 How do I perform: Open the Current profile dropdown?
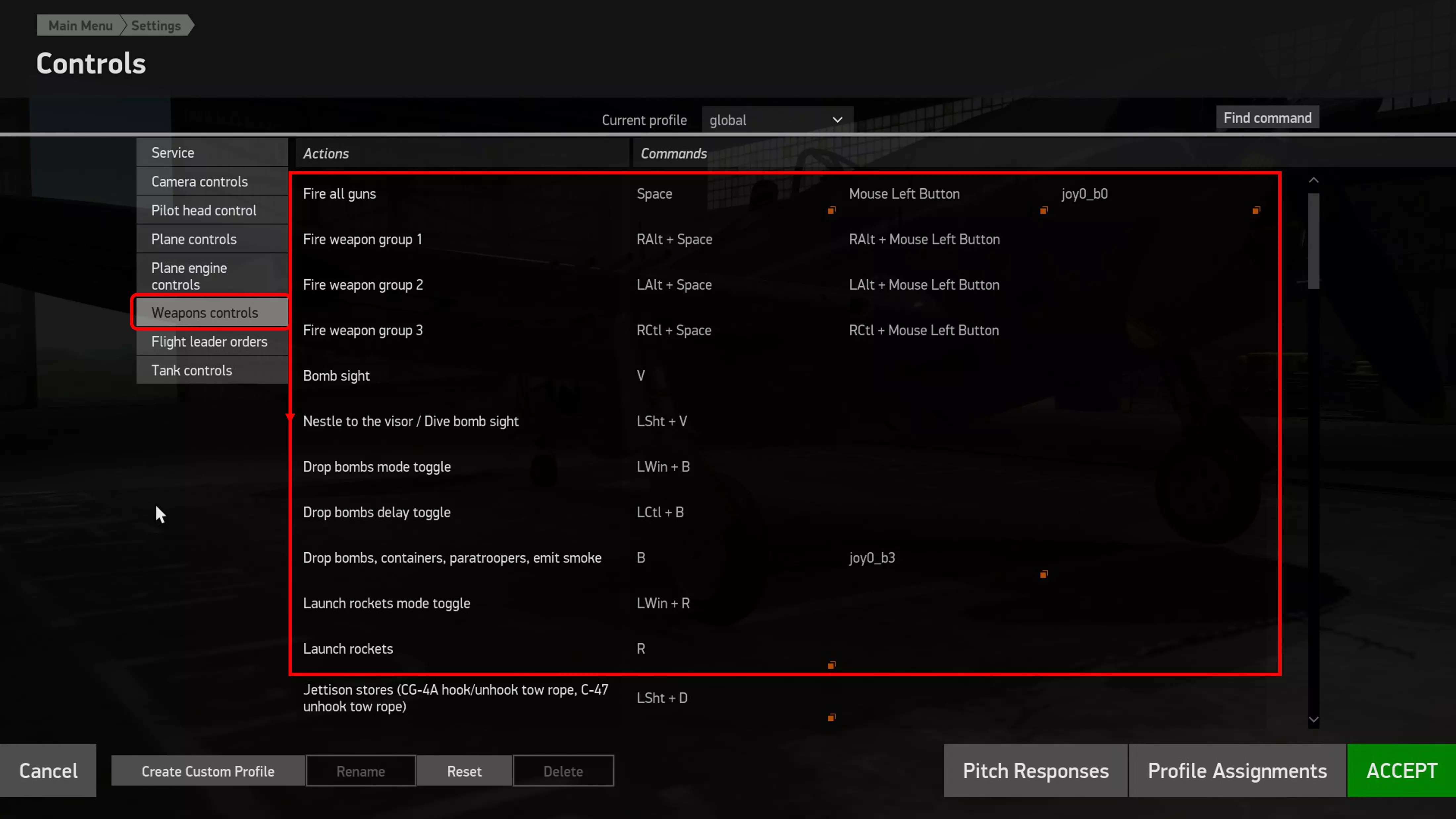pos(777,120)
